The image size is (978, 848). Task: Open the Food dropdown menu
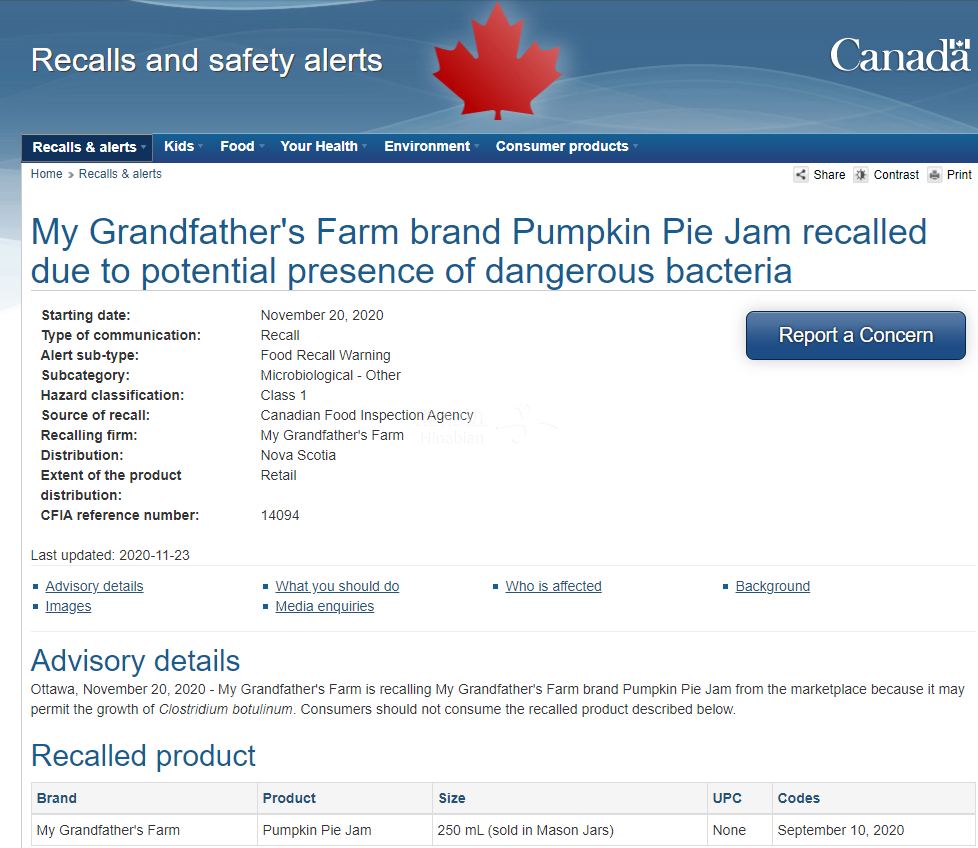[240, 146]
